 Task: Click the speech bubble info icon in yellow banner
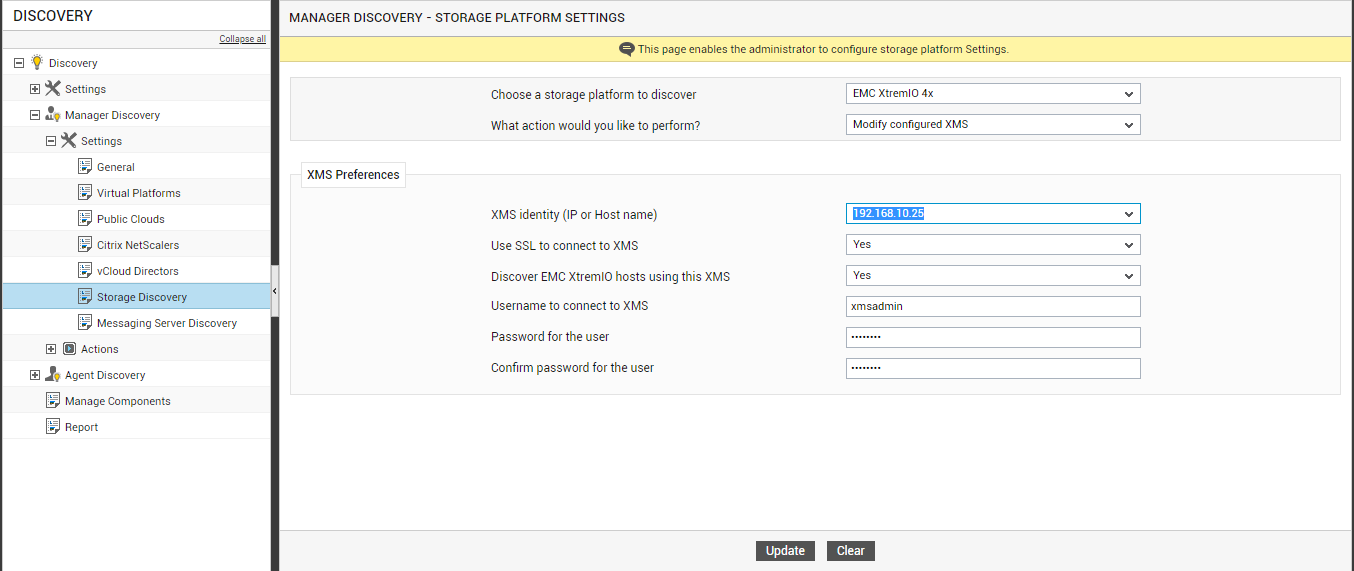click(627, 49)
